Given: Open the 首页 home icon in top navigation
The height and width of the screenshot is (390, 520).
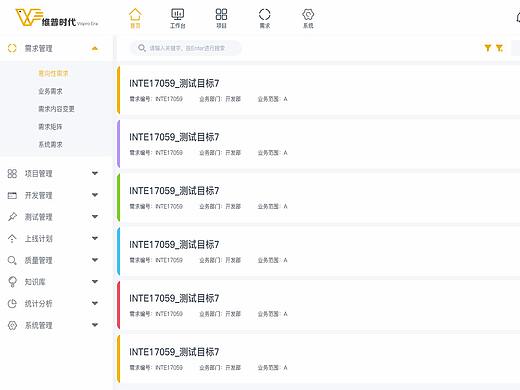Looking at the screenshot, I should 135,15.
